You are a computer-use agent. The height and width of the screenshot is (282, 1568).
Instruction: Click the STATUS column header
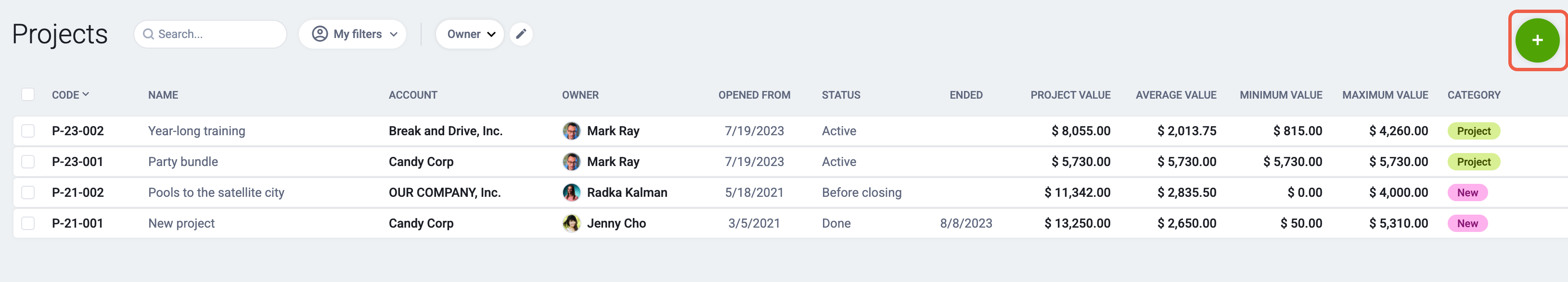click(841, 95)
